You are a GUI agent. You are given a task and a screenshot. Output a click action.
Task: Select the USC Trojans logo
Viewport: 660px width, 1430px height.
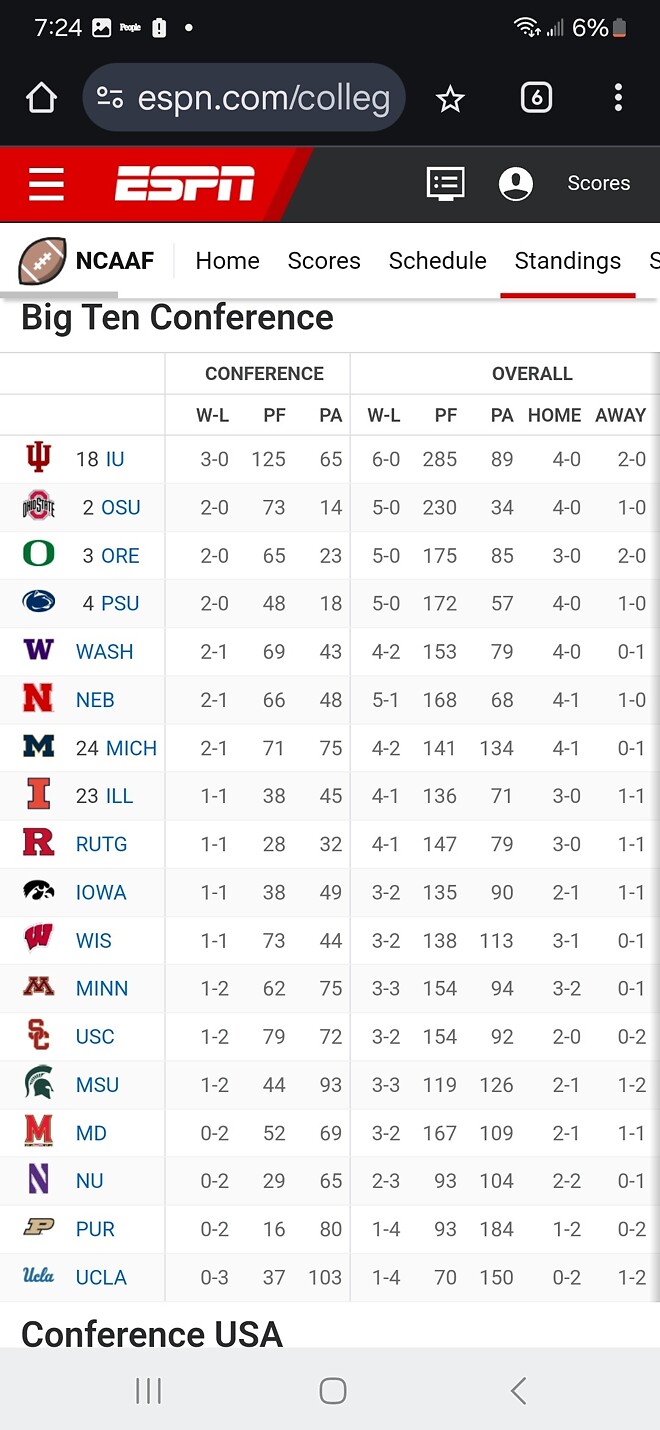[38, 1036]
